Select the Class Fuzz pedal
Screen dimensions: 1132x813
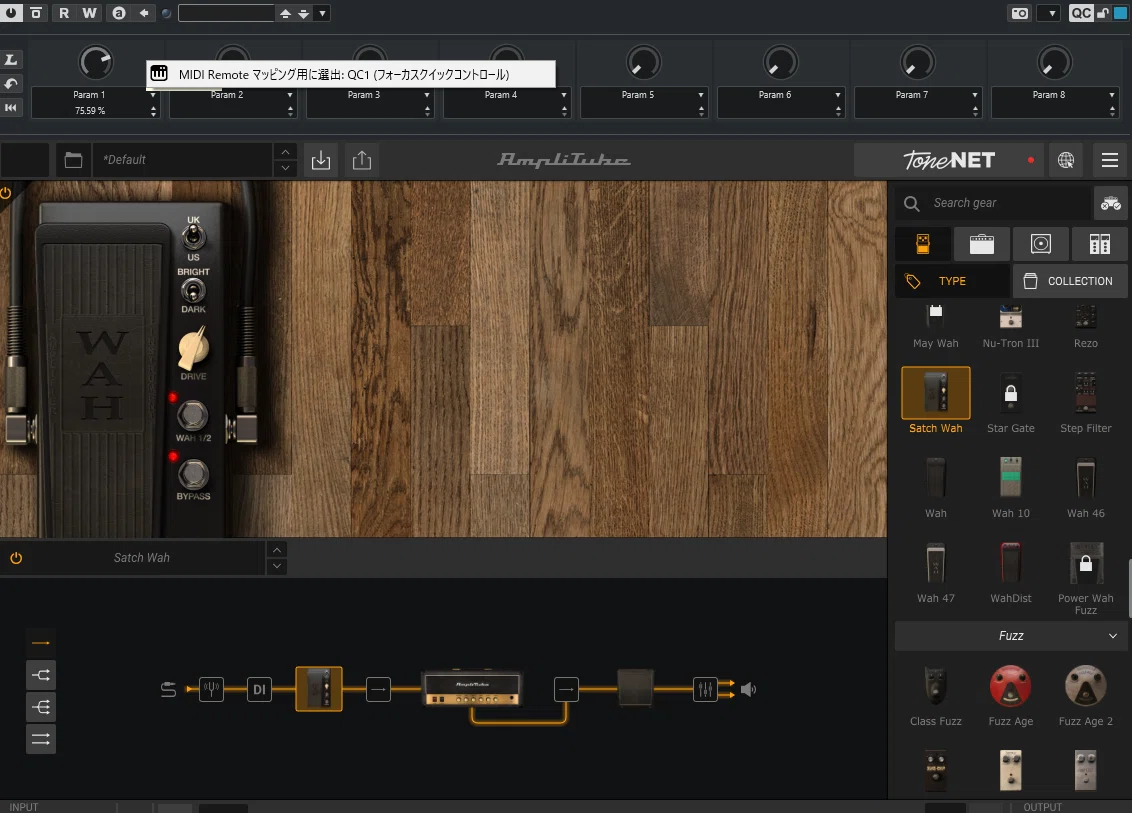point(936,695)
